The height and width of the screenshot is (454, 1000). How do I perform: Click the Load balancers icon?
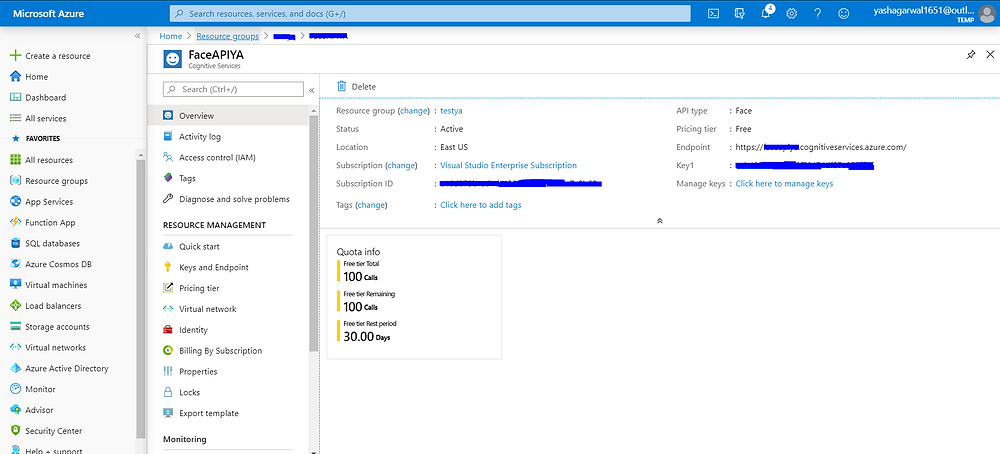tap(16, 305)
